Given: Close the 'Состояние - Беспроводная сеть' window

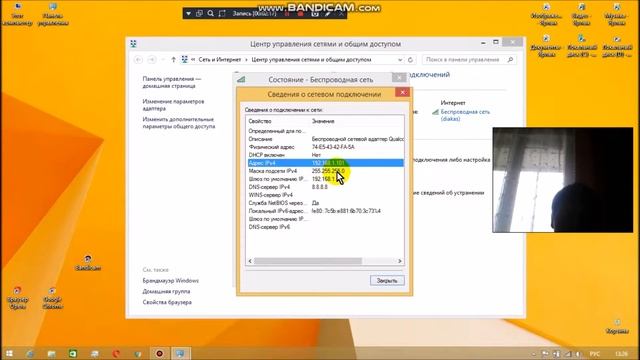Looking at the screenshot, I should coord(399,77).
